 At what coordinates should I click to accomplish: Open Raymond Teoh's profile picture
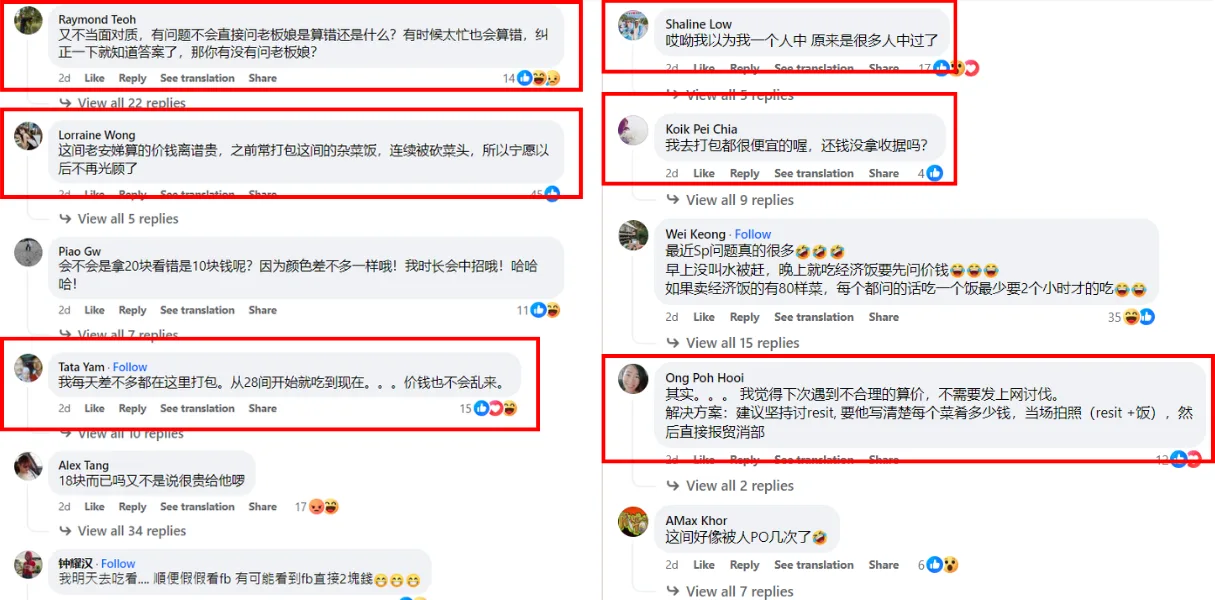(29, 22)
